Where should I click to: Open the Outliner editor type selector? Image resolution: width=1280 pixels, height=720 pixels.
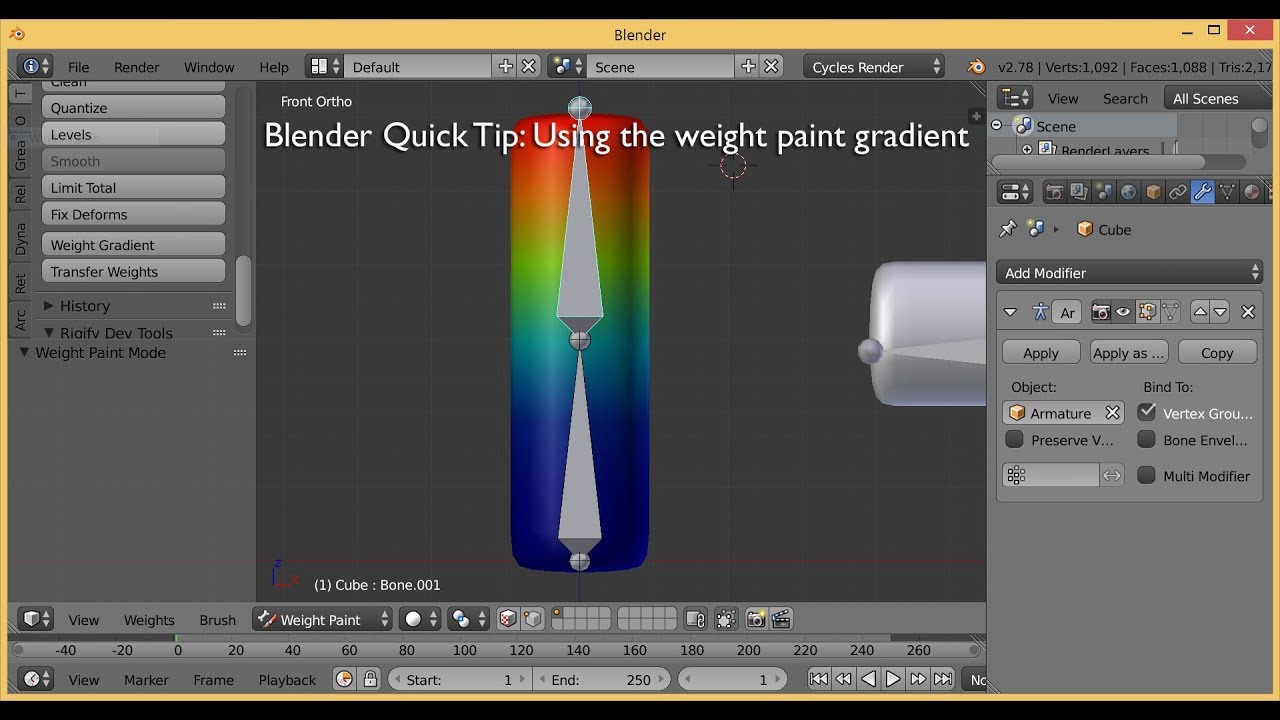pyautogui.click(x=1015, y=98)
